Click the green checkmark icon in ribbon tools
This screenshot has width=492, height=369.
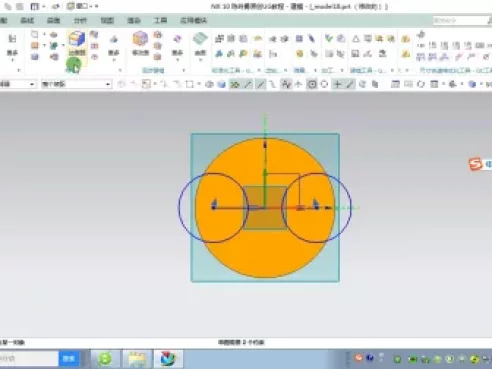pyautogui.click(x=329, y=38)
